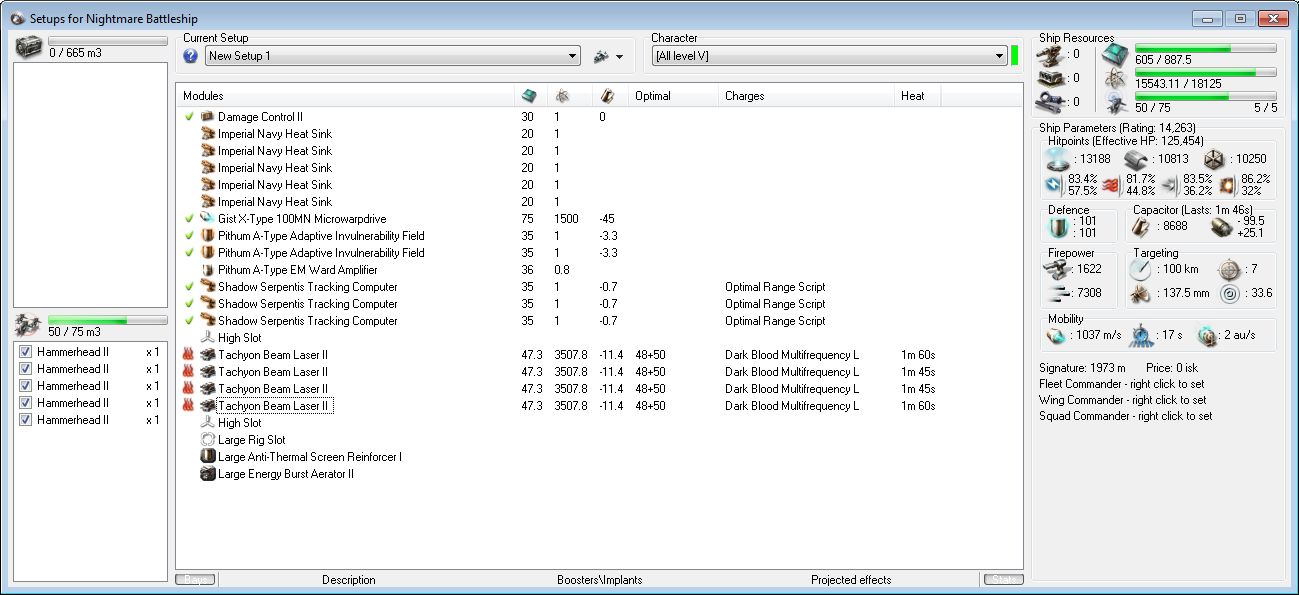The height and width of the screenshot is (595, 1299).
Task: Click the powergrid column header icon
Action: click(563, 96)
